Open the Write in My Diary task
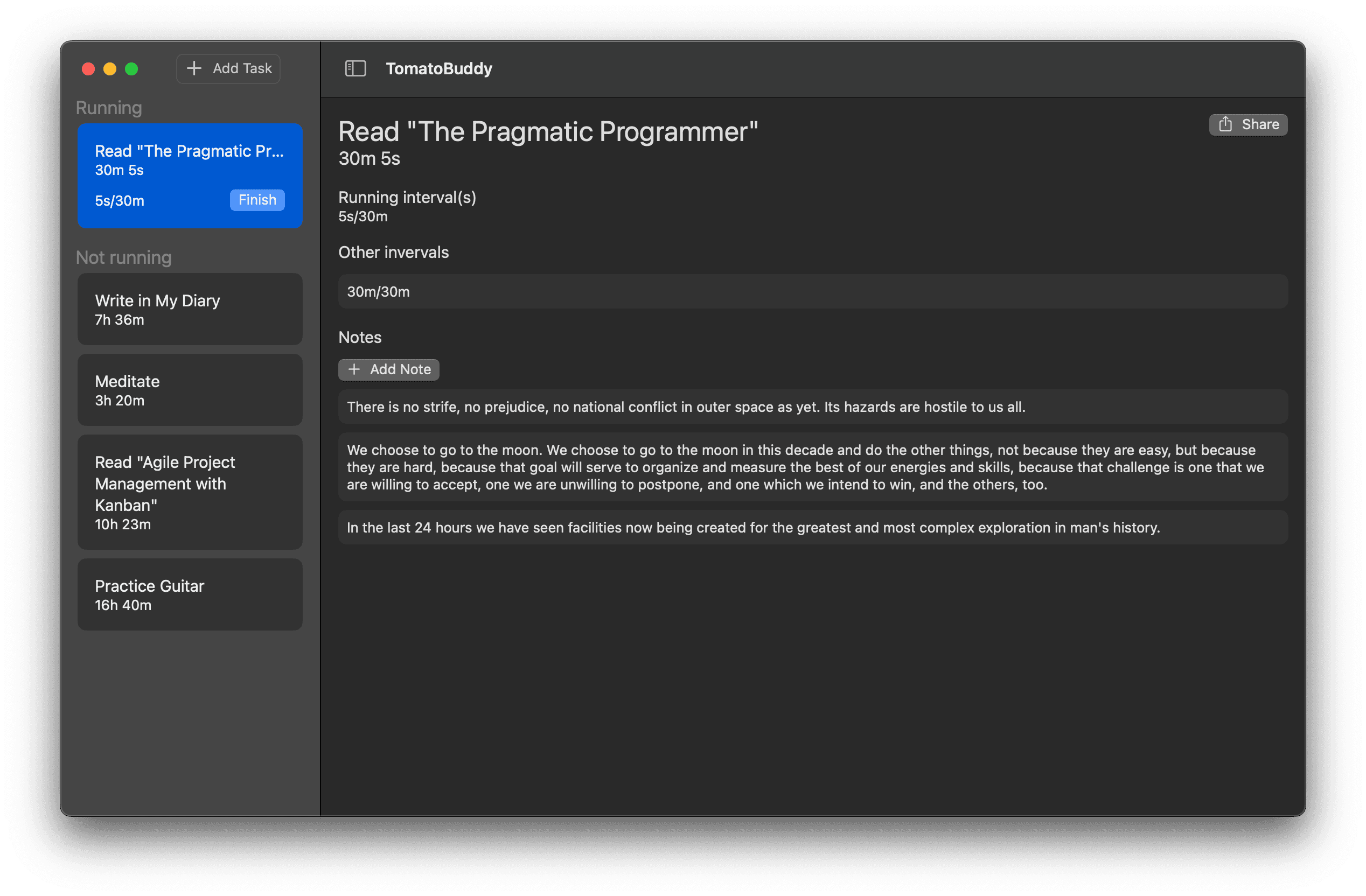The height and width of the screenshot is (896, 1366). [x=190, y=309]
